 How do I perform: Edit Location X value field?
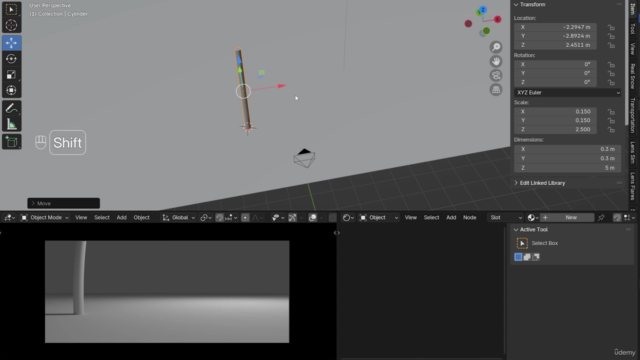point(555,27)
